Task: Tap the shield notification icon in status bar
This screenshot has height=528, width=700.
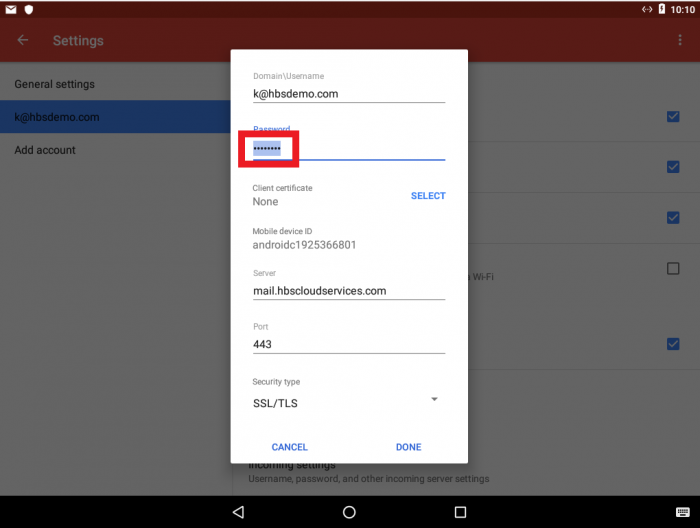Action: pyautogui.click(x=29, y=9)
